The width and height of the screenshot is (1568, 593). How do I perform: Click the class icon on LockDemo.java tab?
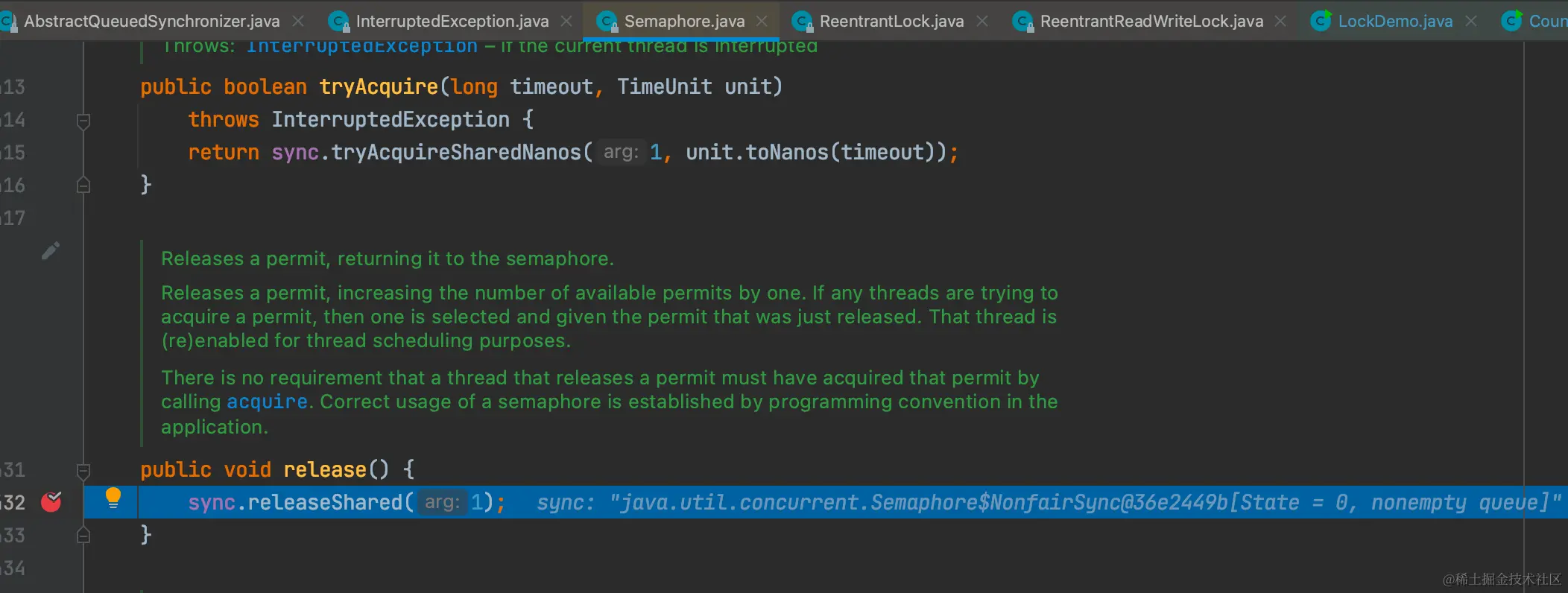[x=1321, y=21]
